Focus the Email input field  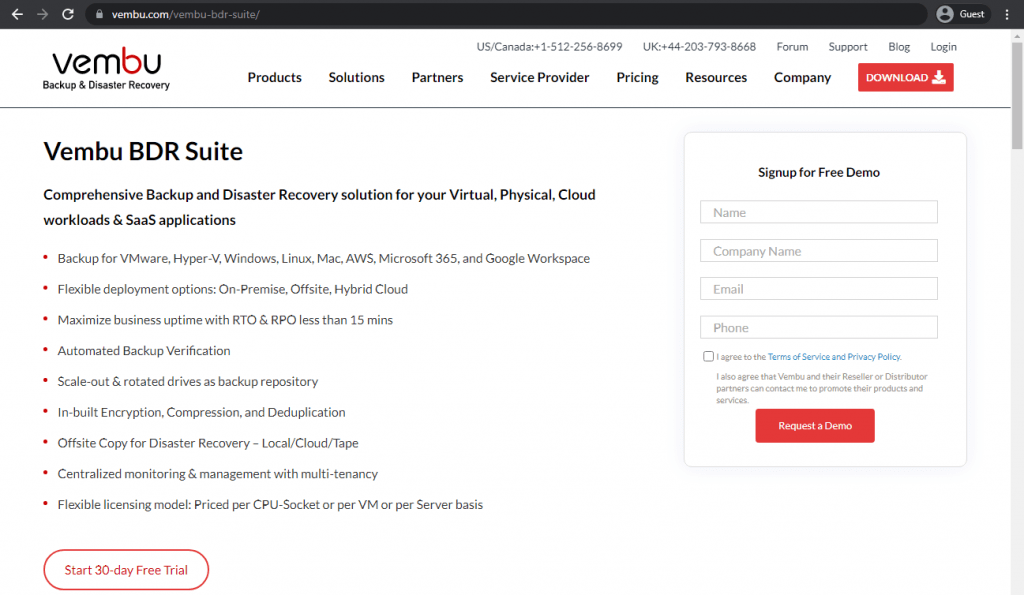coord(818,289)
